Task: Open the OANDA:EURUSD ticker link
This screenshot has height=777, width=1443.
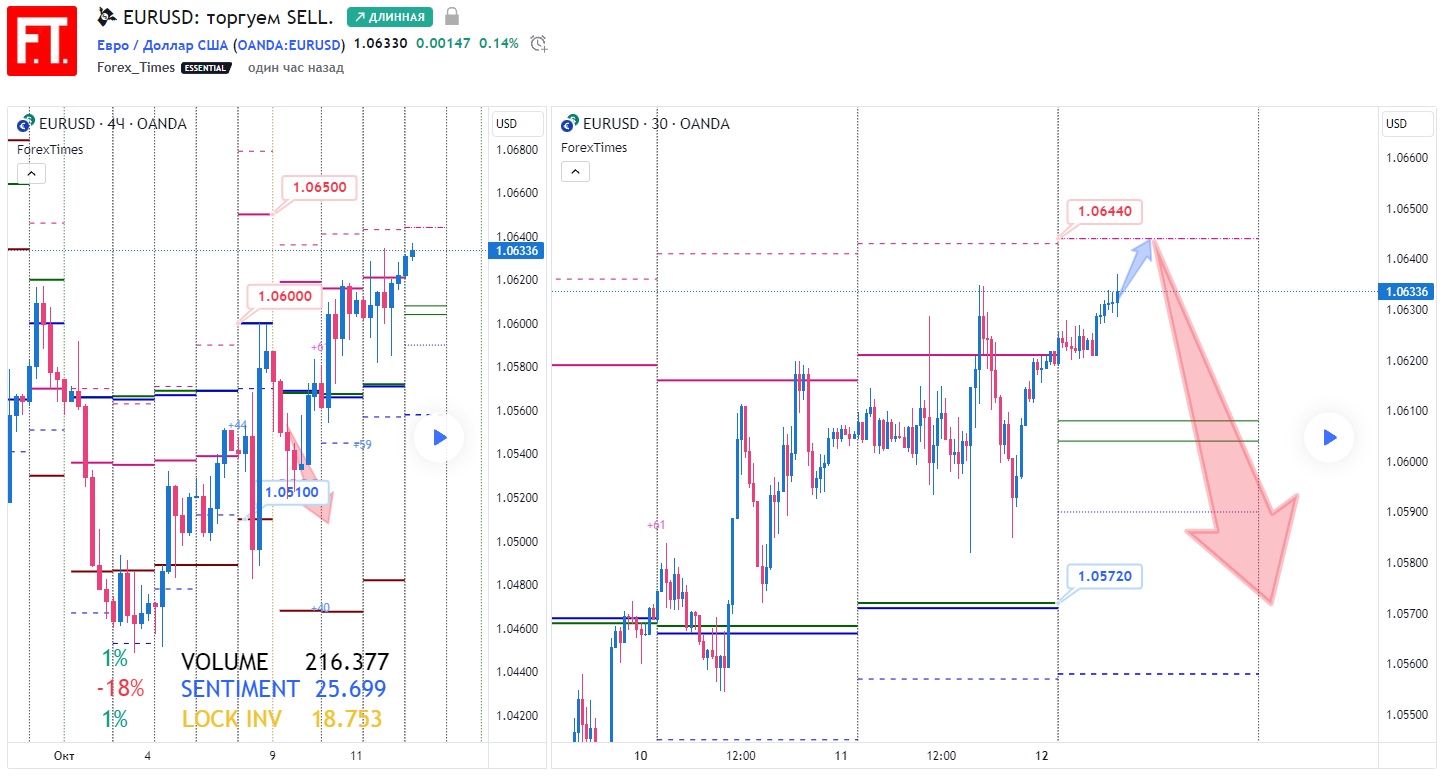Action: tap(289, 44)
